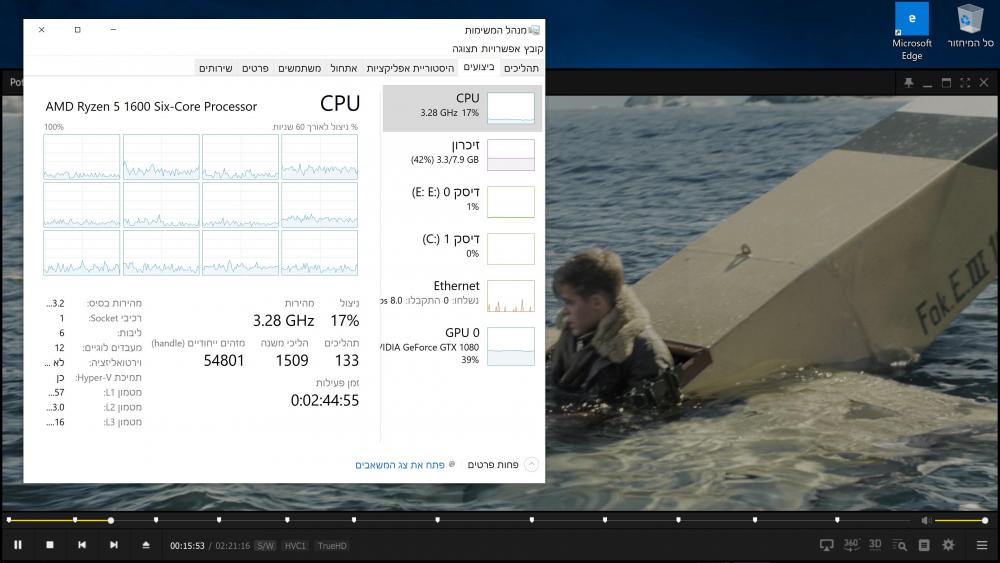Adjust the volume slider handle
Screen dimensions: 1000x563
tap(985, 520)
